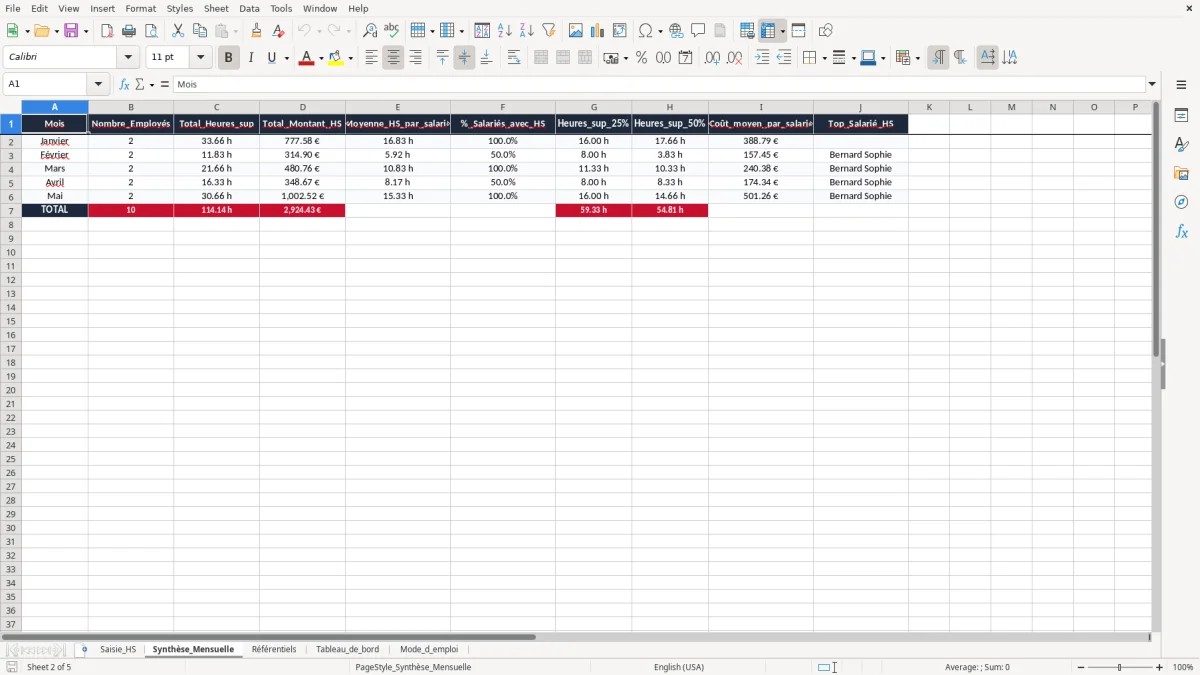Open the background color dropdown arrow
The image size is (1200, 675).
click(x=350, y=58)
